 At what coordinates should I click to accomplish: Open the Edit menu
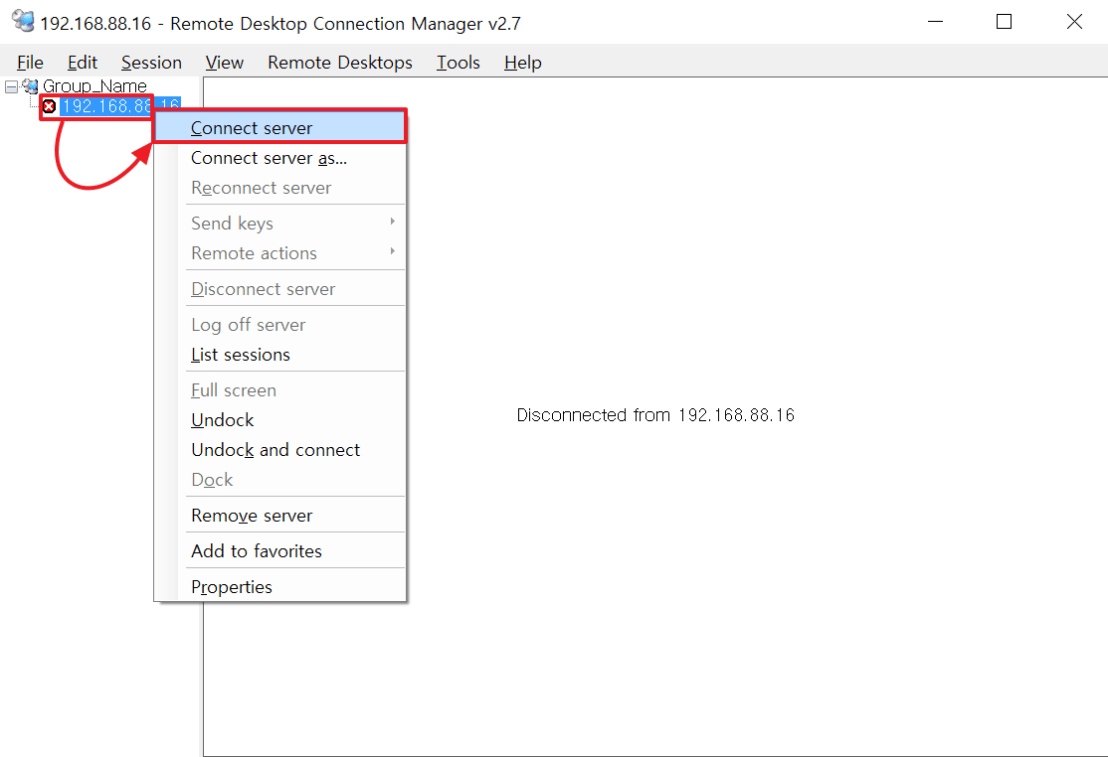coord(82,62)
